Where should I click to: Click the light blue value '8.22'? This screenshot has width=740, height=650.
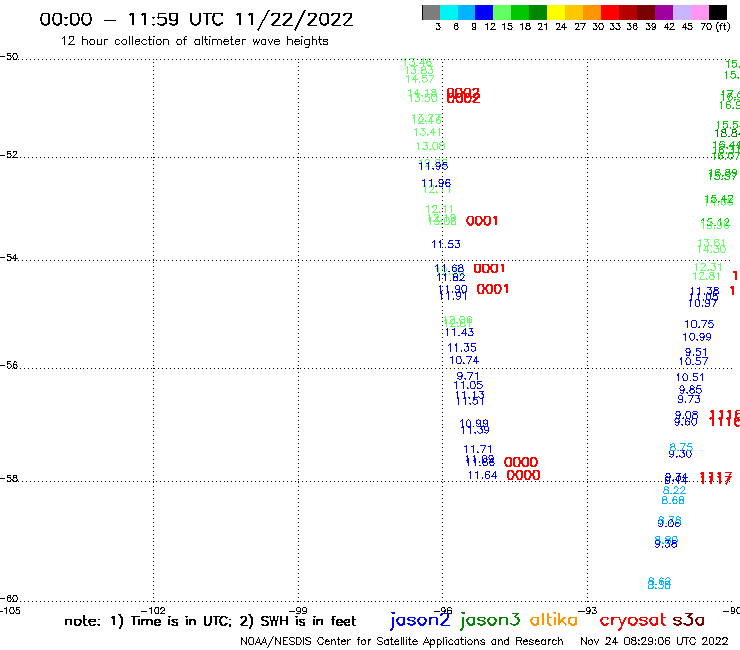[674, 490]
